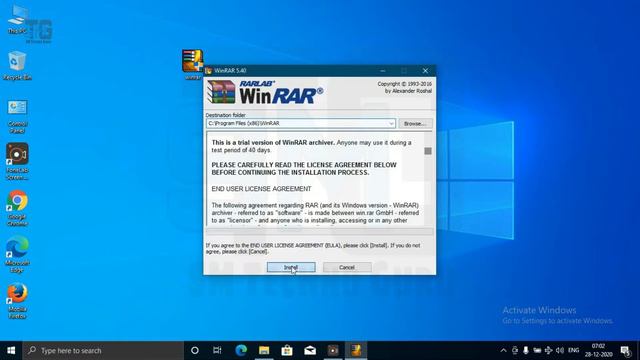This screenshot has width=640, height=360.
Task: Select the winrar installer desktop icon
Action: click(193, 64)
